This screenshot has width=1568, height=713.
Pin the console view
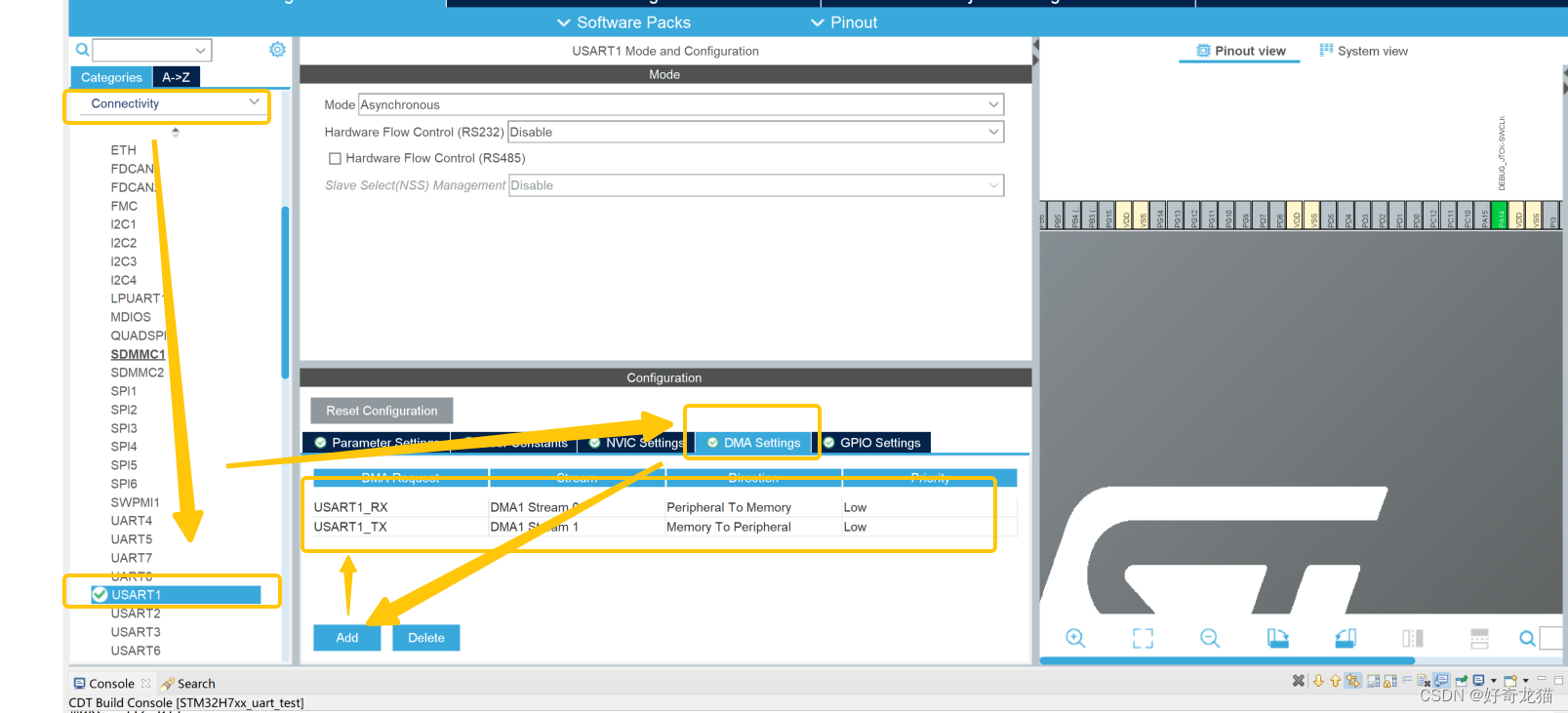pyautogui.click(x=1461, y=681)
